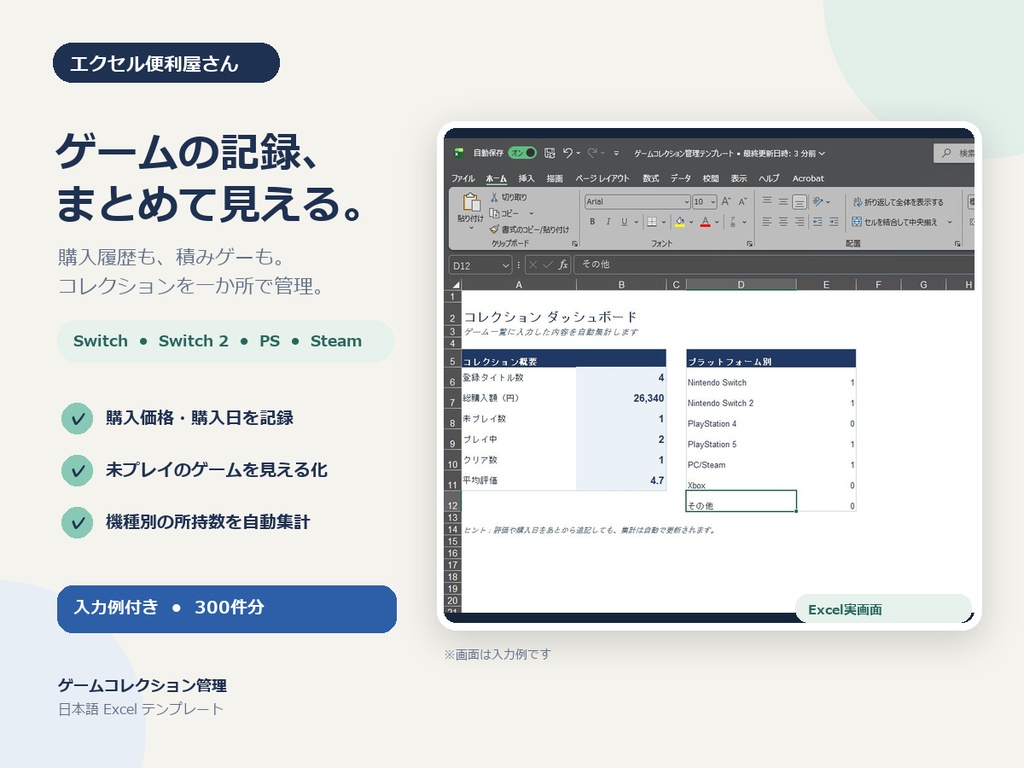The width and height of the screenshot is (1024, 768).
Task: Open the quick access toolbar customize arrow
Action: click(616, 153)
